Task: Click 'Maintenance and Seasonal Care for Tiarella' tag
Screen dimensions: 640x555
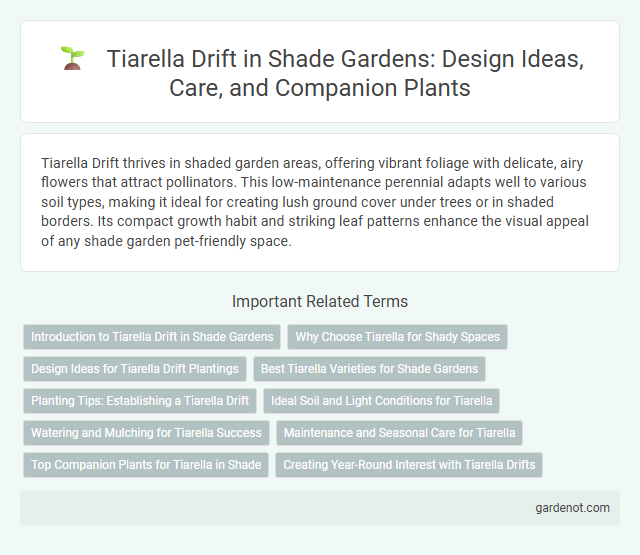Action: coord(400,433)
